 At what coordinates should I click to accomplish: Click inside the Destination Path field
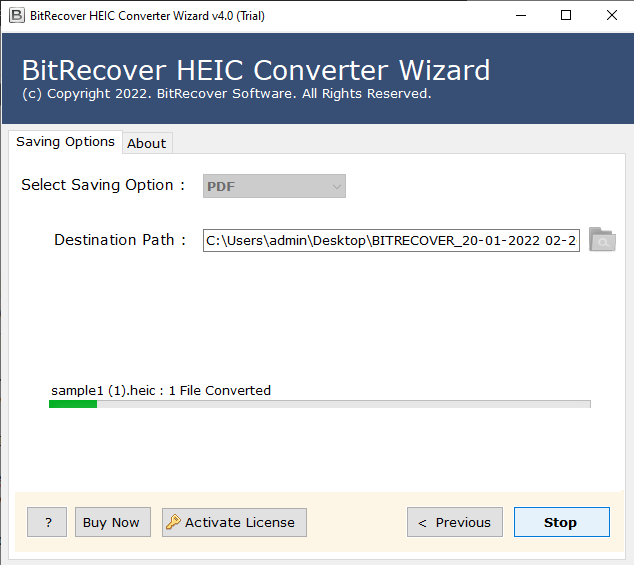391,240
